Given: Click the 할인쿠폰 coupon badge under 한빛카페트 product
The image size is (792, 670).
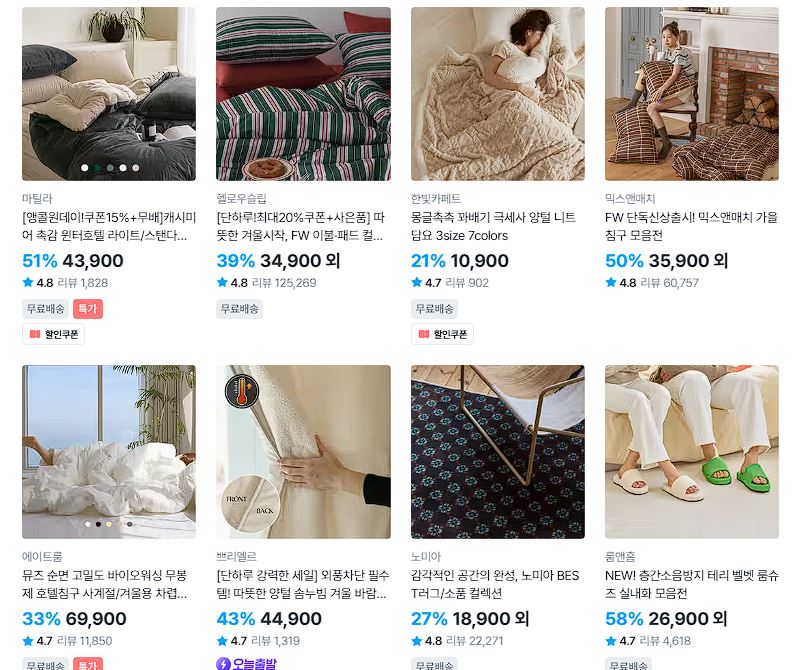Looking at the screenshot, I should tap(442, 334).
